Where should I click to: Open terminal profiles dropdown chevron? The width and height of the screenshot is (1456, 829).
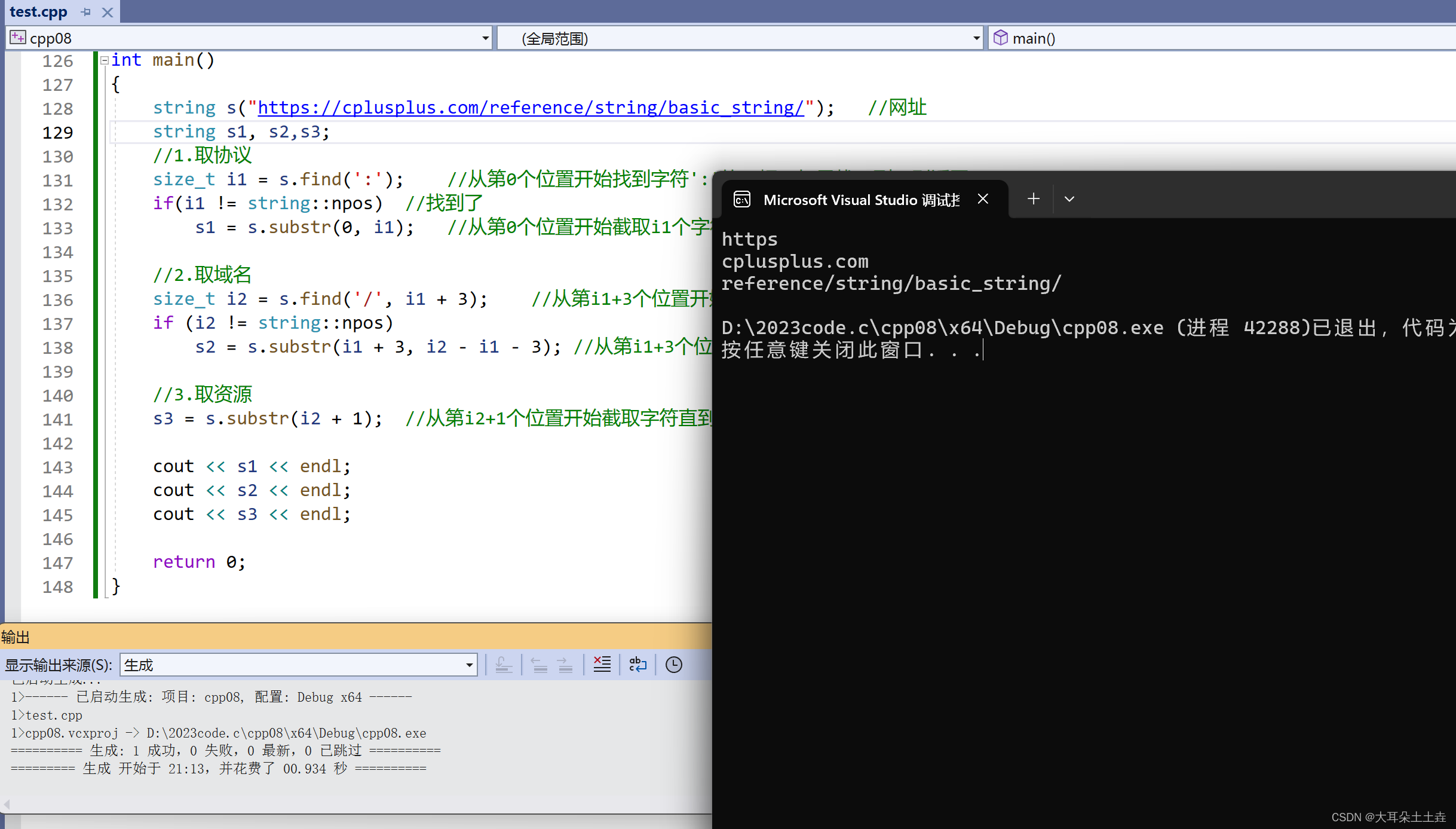point(1069,199)
